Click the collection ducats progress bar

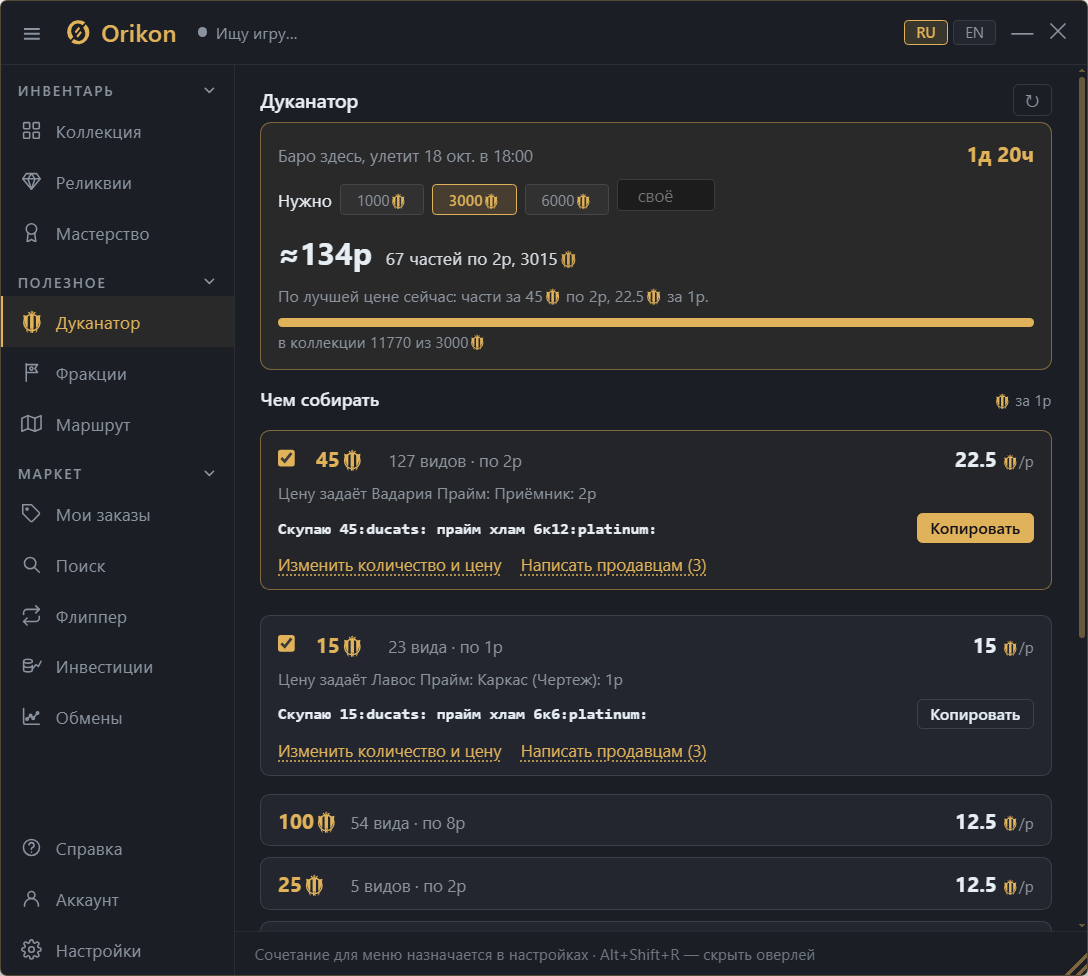[x=656, y=323]
